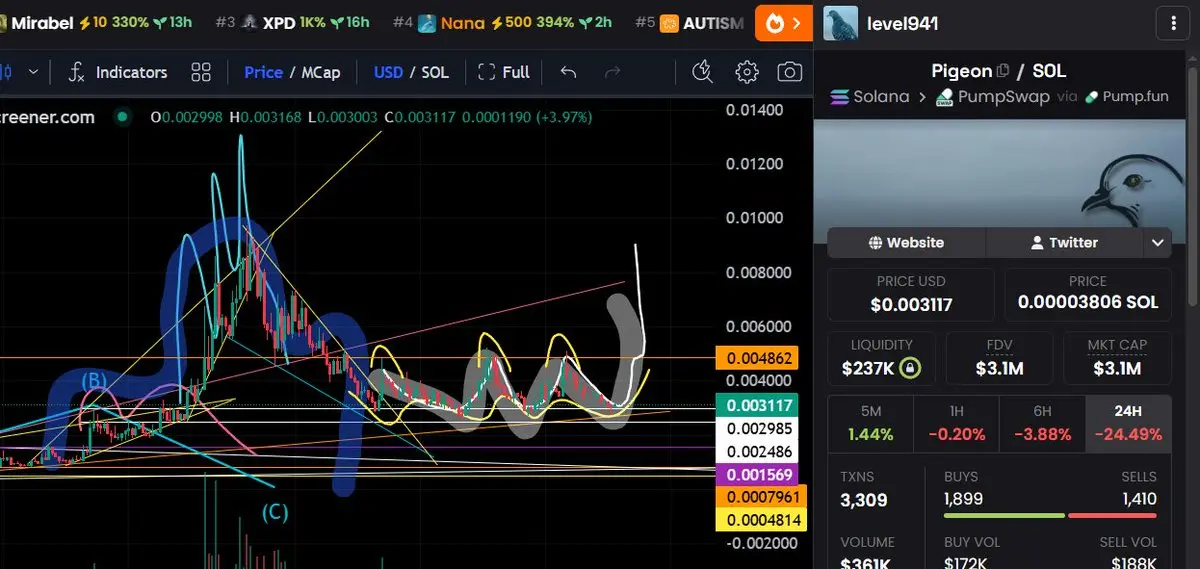Click the flame trending arrow button
Screen dimensions: 1200x569
tap(783, 22)
